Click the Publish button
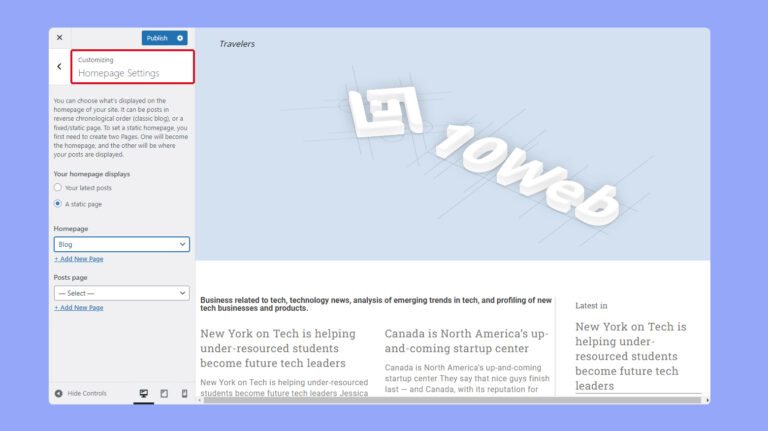The width and height of the screenshot is (768, 431). [x=157, y=38]
